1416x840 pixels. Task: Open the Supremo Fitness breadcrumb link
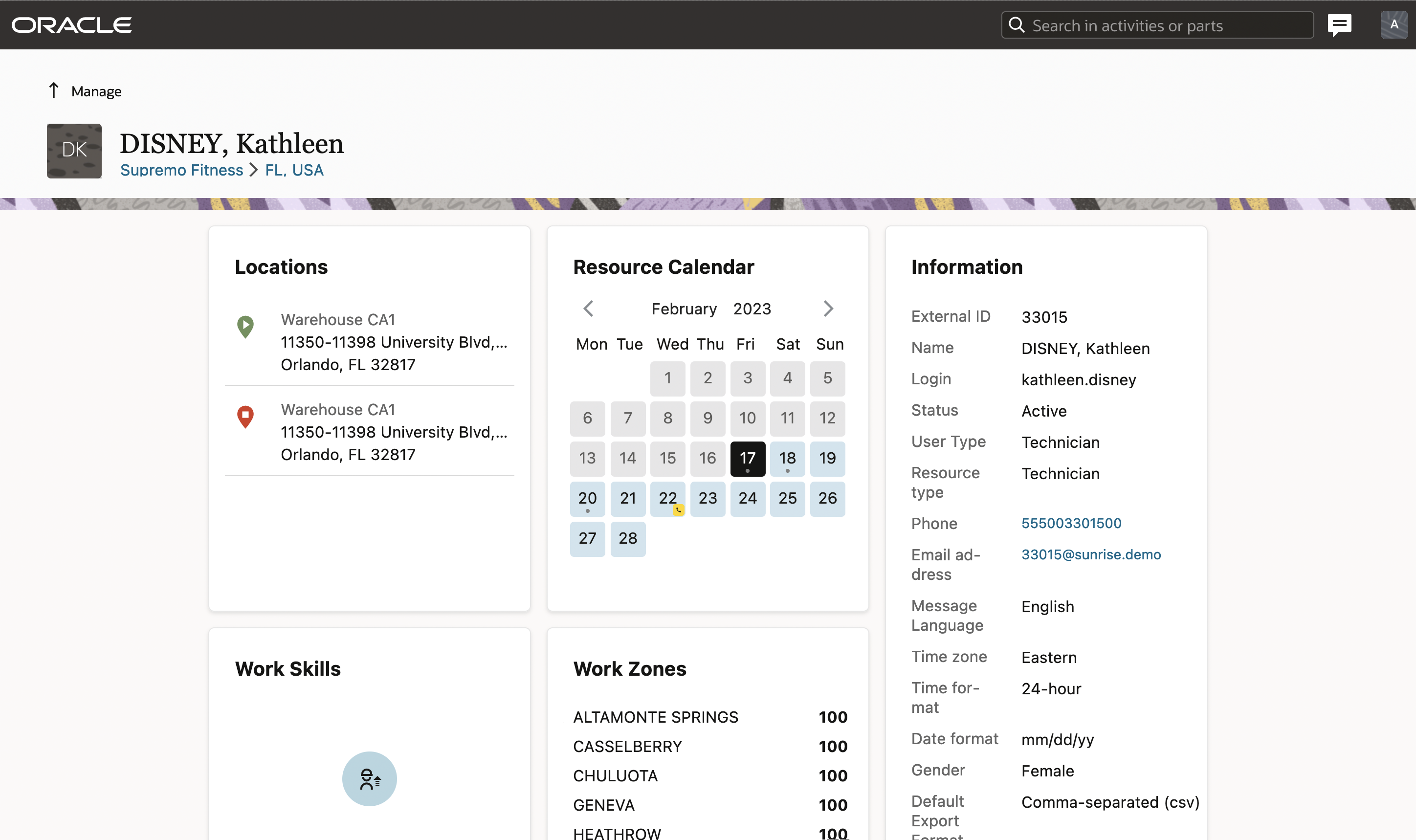click(182, 170)
